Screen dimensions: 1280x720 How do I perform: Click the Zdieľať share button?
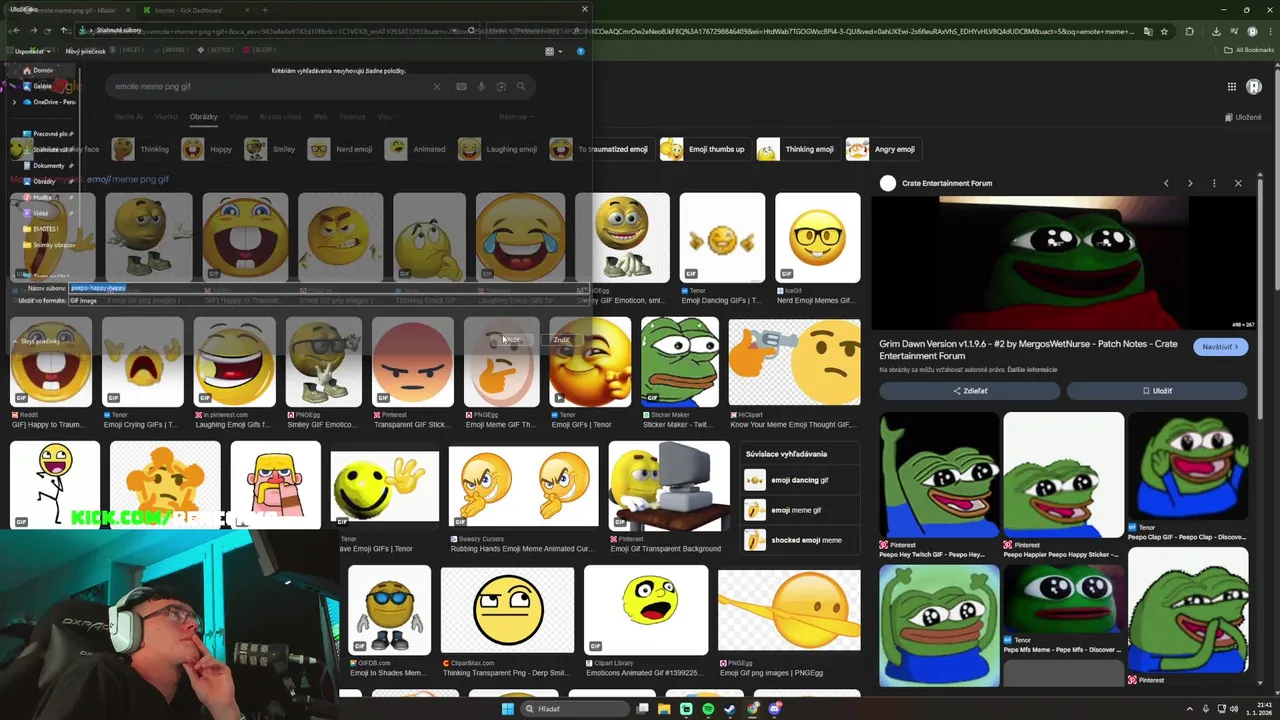click(x=969, y=391)
